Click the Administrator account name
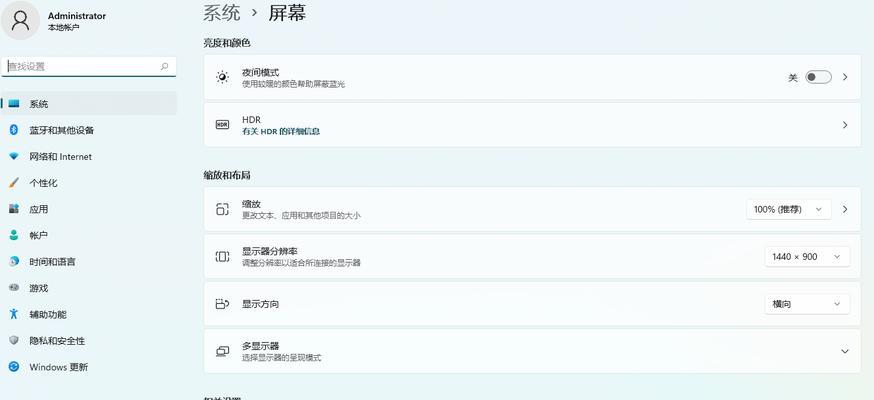 click(77, 16)
